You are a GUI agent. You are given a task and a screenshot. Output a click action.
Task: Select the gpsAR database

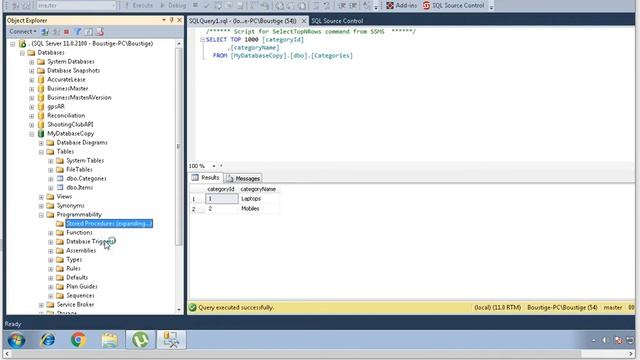56,107
